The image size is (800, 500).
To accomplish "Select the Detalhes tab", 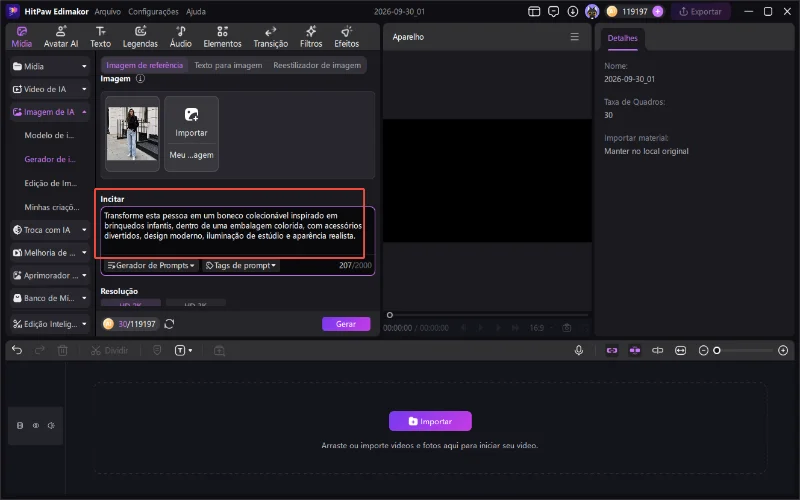I will click(x=622, y=38).
